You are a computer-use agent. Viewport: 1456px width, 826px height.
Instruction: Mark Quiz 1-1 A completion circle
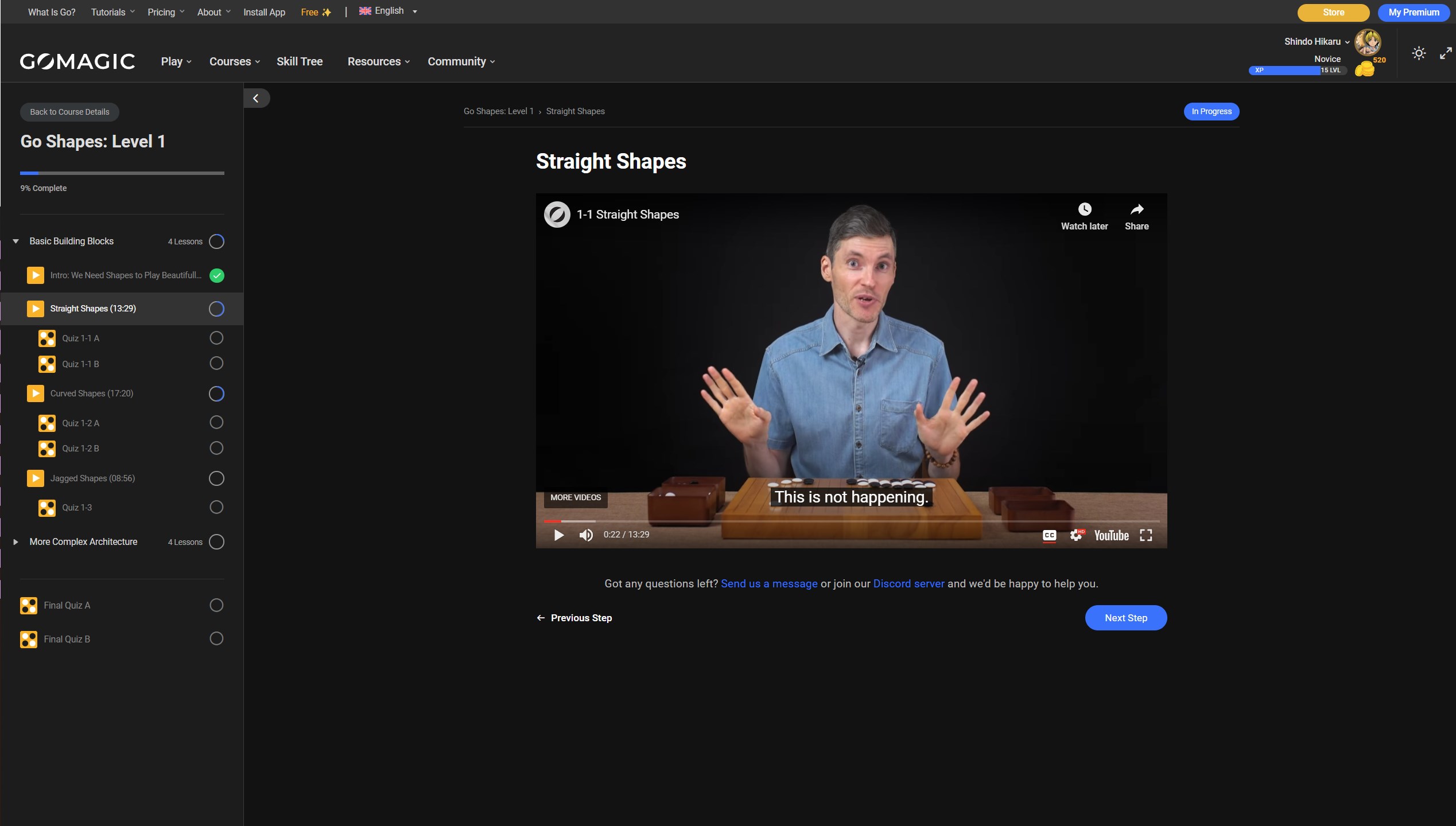(216, 338)
